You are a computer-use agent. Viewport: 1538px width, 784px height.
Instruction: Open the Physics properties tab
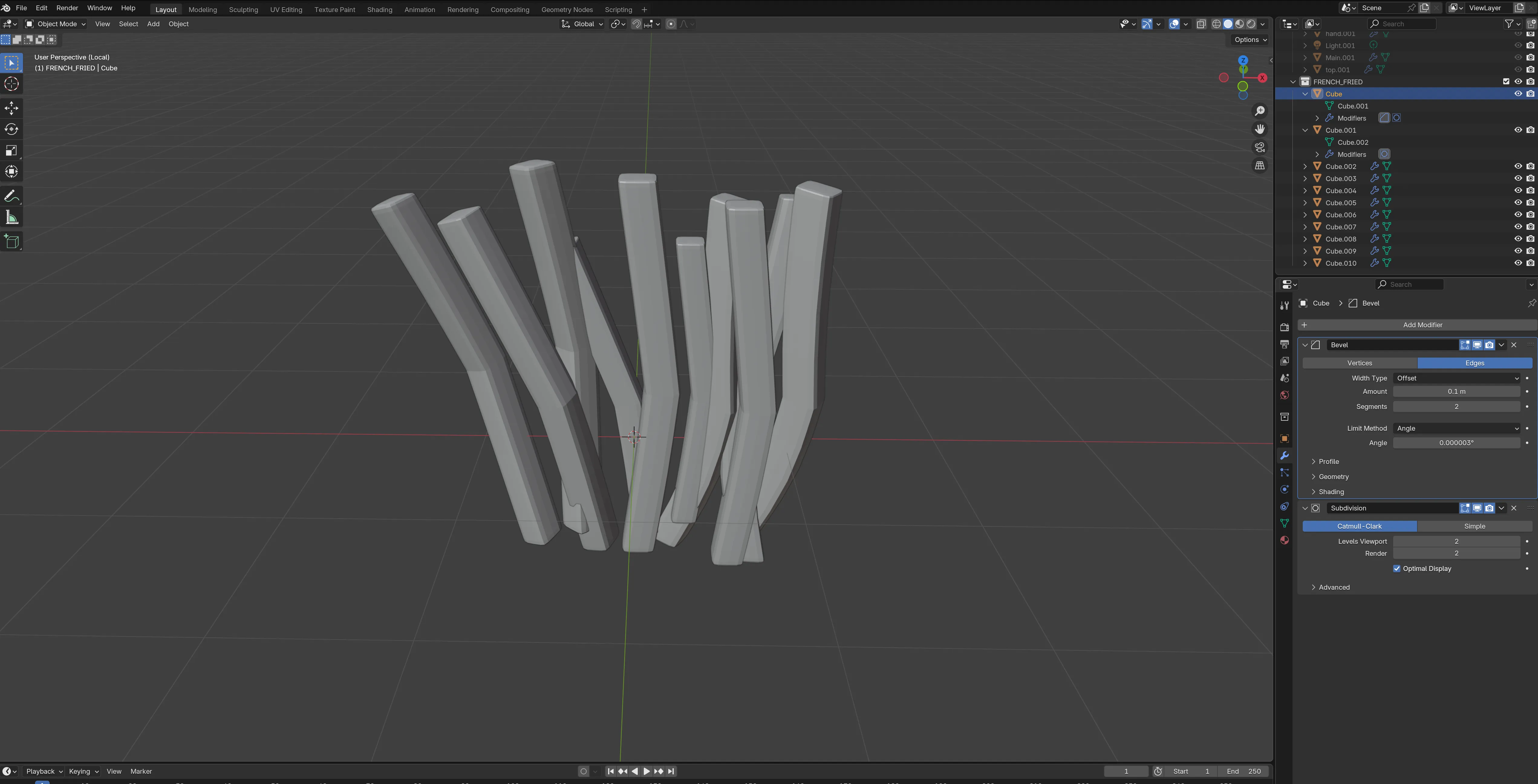click(x=1284, y=489)
